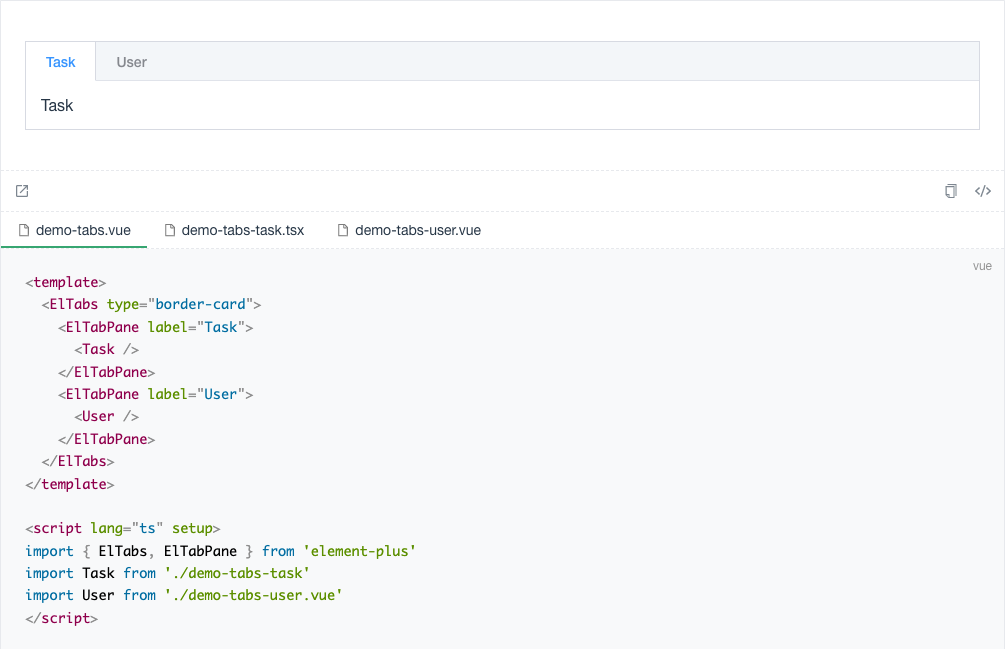Screen dimensions: 1005x649
Task: Click the file icon beside demo-tabs-task.tsx
Action: pyautogui.click(x=170, y=230)
